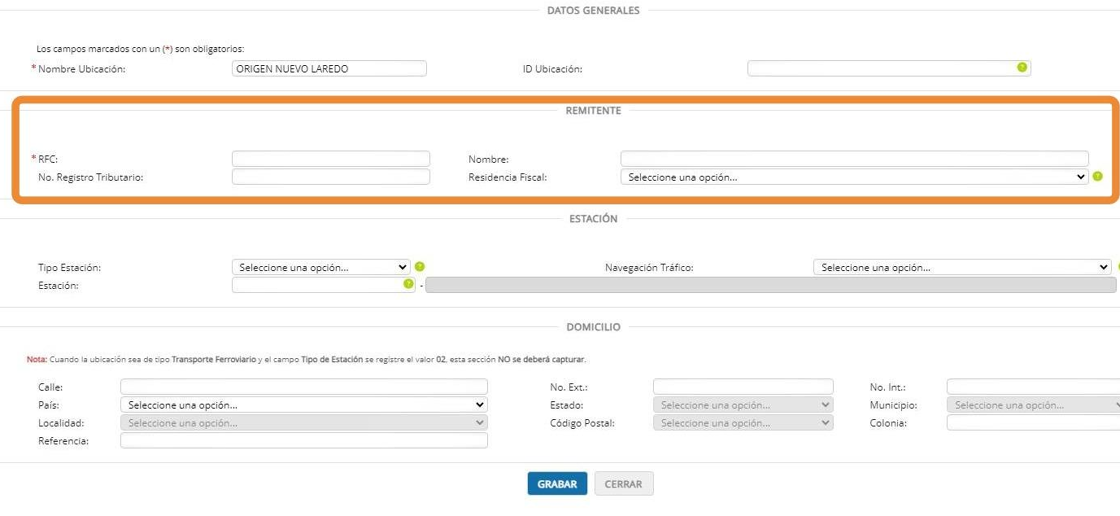Open the Residencia Fiscal dropdown
1120x516 pixels.
[854, 177]
